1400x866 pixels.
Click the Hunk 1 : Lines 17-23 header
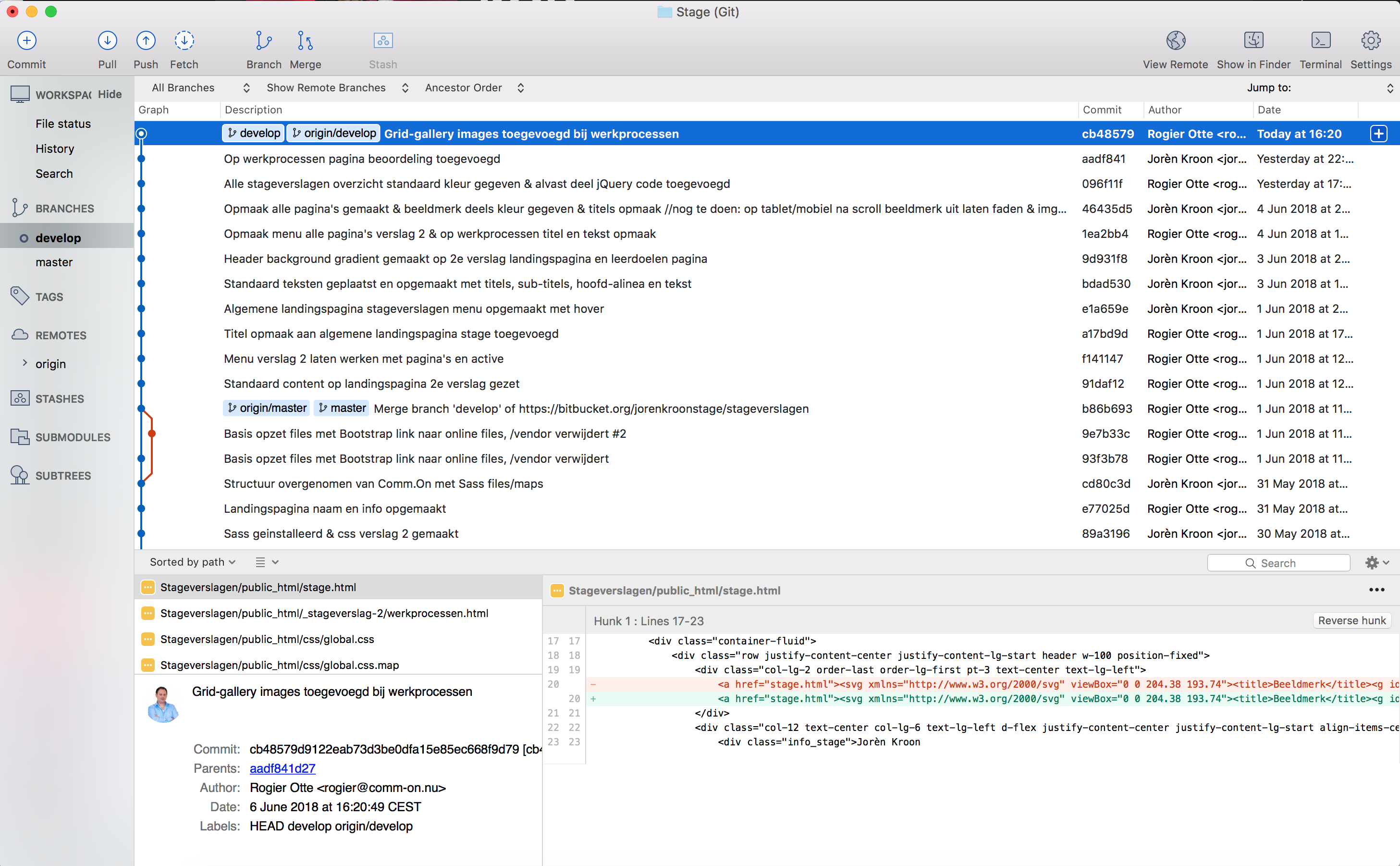[x=649, y=621]
